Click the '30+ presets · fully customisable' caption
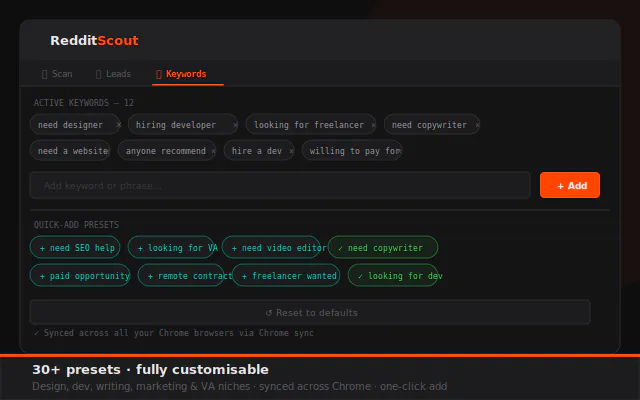 (x=150, y=369)
